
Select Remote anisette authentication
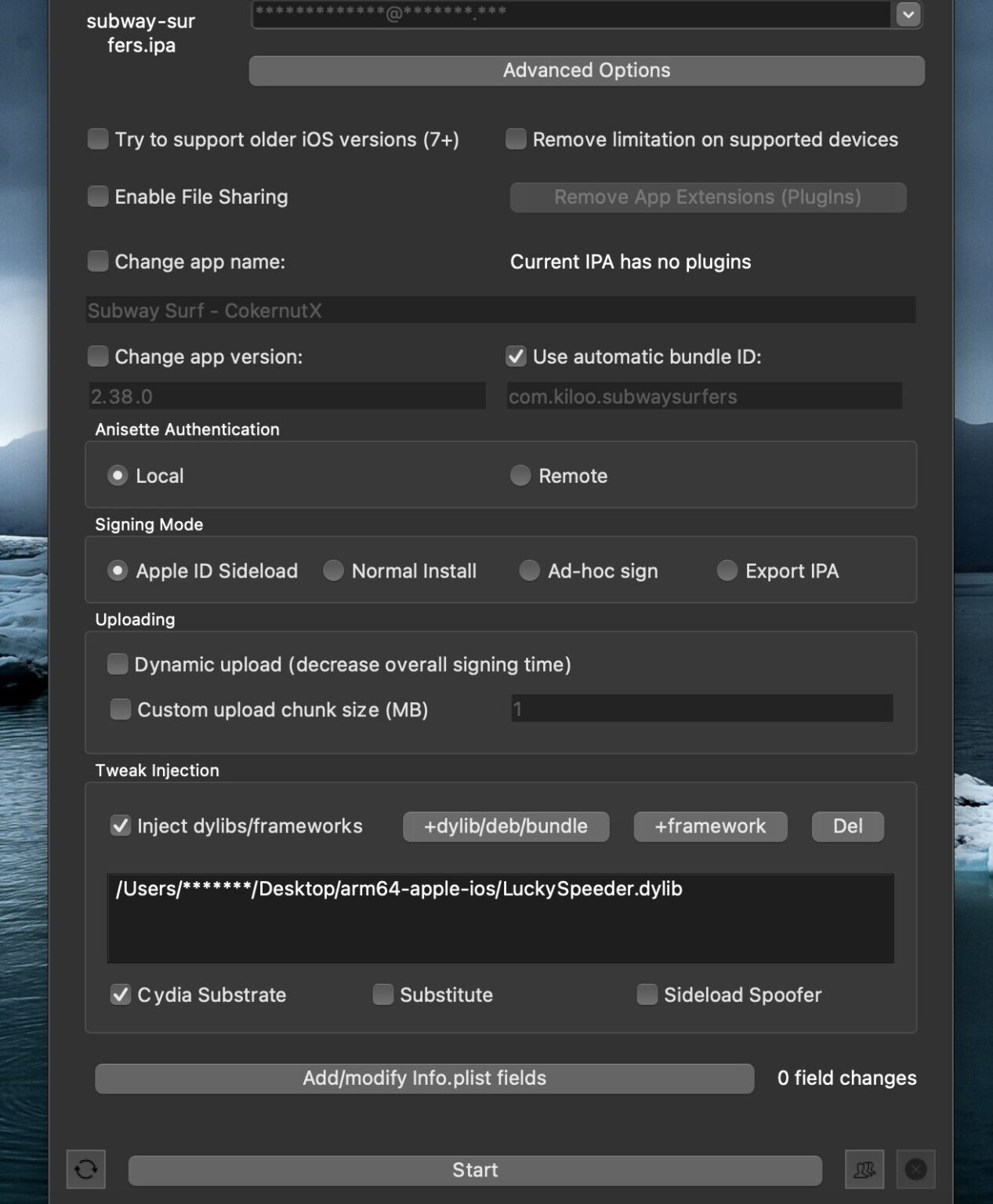click(x=520, y=475)
